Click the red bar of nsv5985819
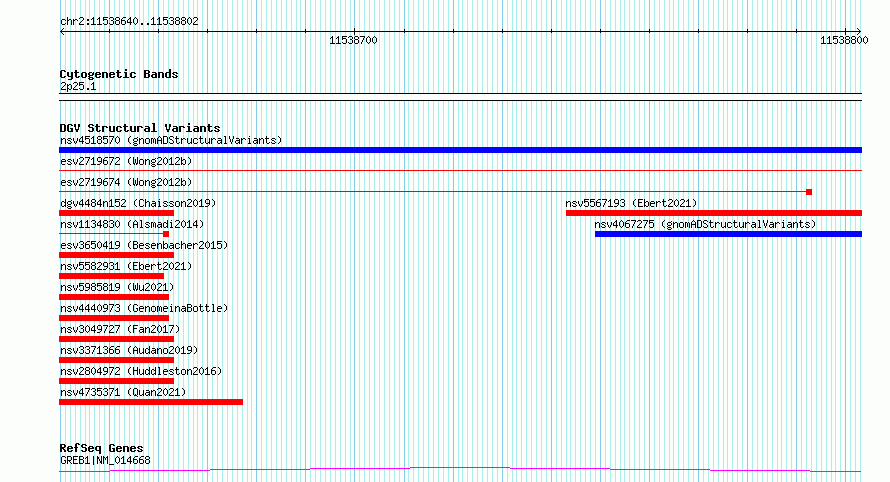The height and width of the screenshot is (482, 890). [114, 297]
